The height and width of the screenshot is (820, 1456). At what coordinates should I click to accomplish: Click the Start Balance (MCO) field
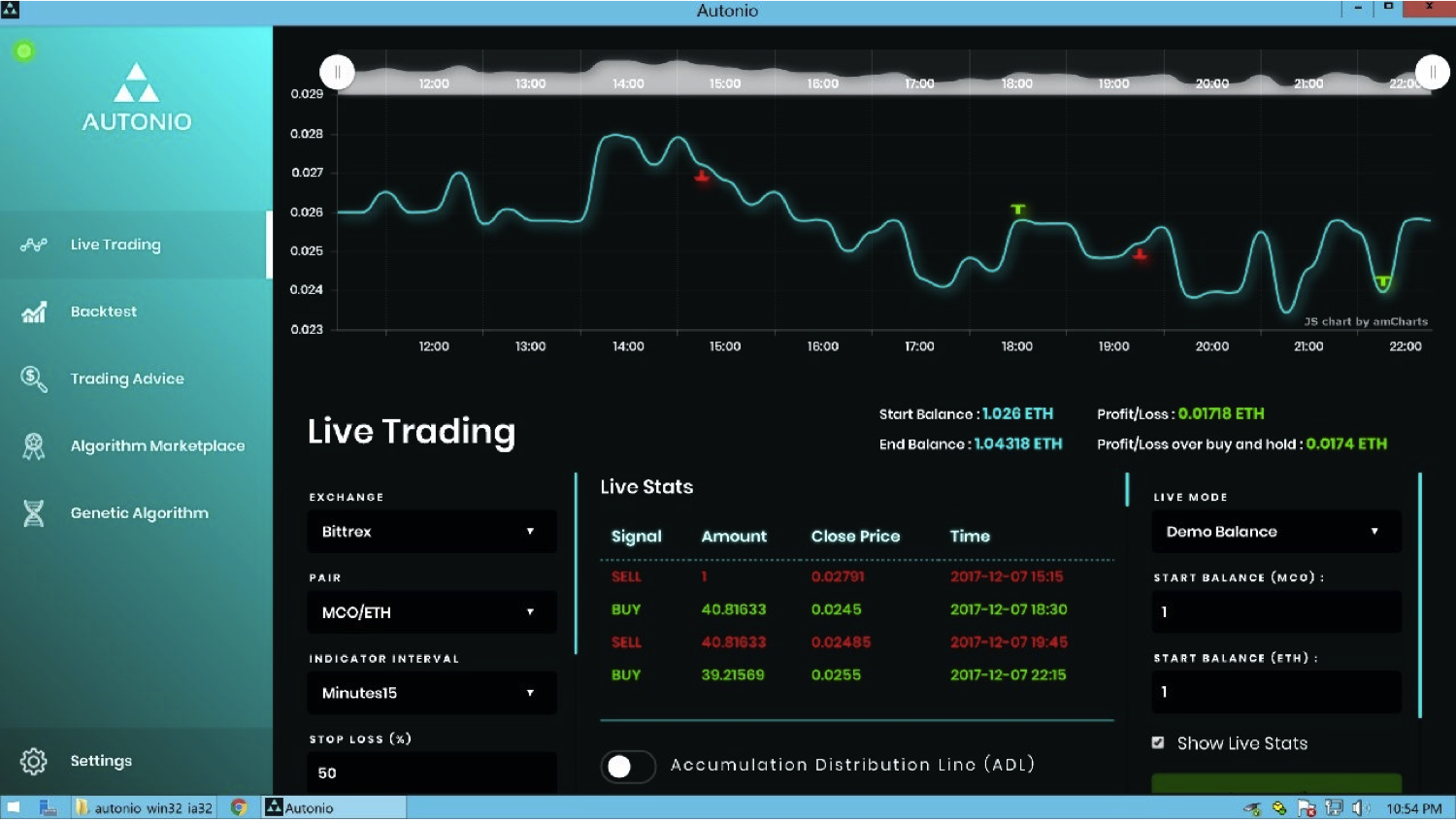[x=1276, y=612]
